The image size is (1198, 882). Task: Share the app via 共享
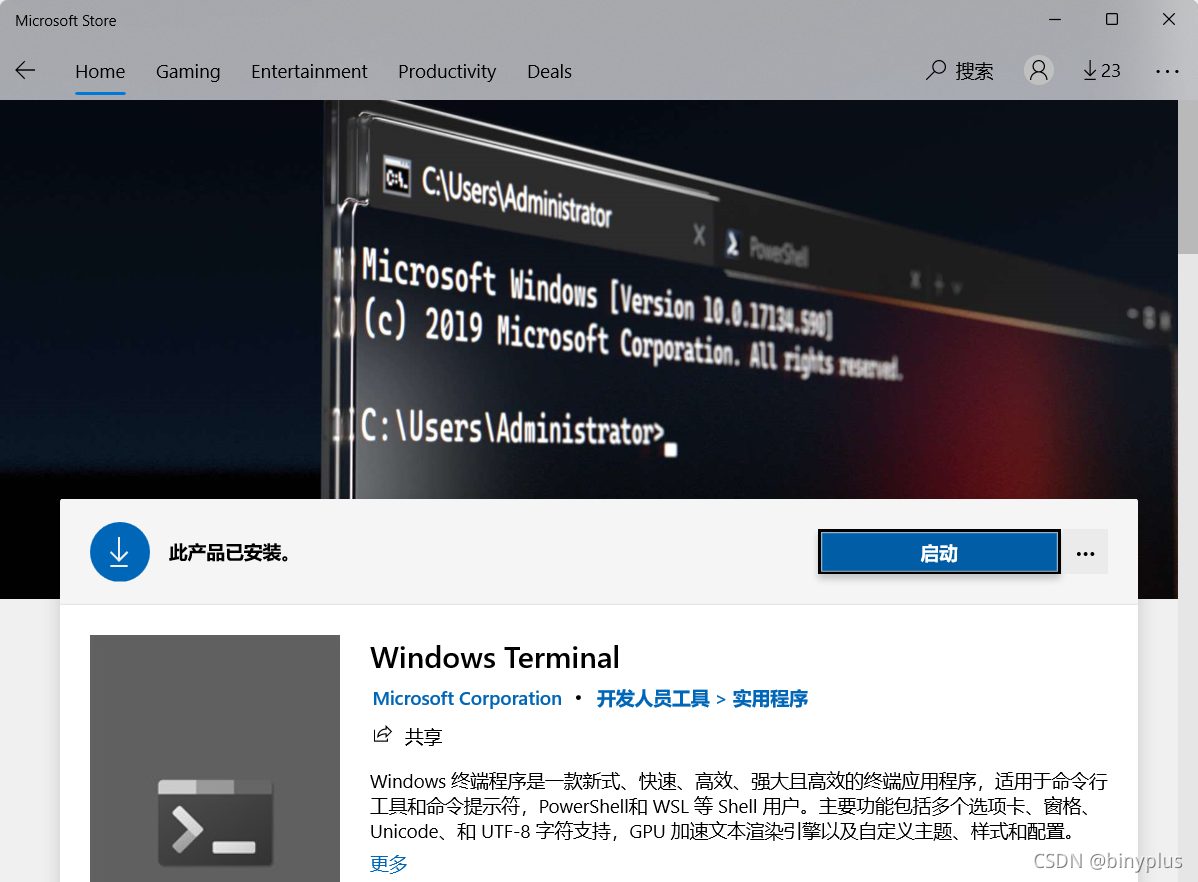click(407, 736)
